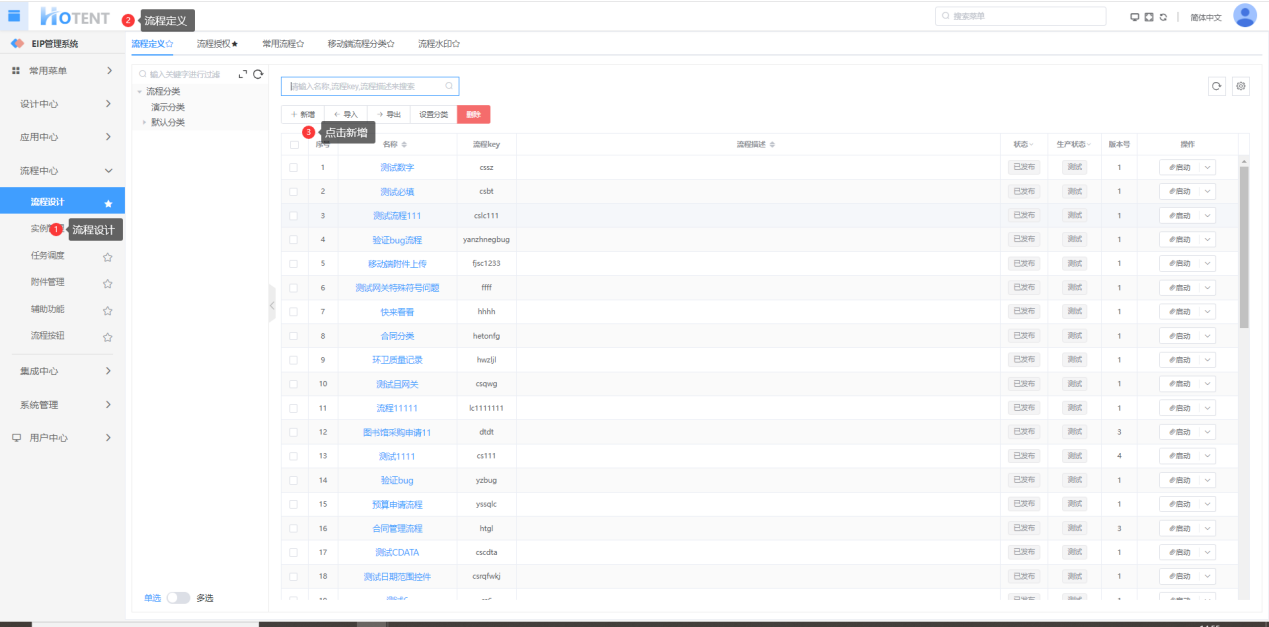1269x627 pixels.
Task: Expand 用户中心 in the sidebar
Action: coord(62,437)
